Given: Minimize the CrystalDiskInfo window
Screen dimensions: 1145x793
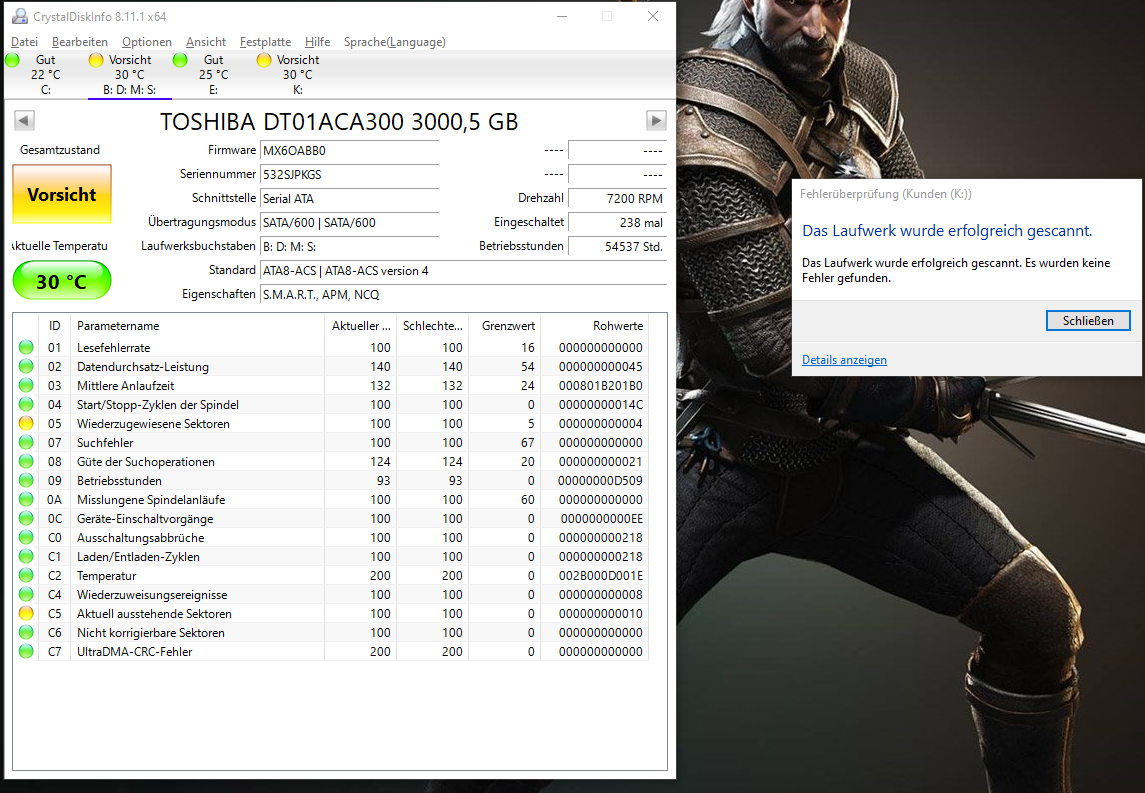Looking at the screenshot, I should 562,16.
